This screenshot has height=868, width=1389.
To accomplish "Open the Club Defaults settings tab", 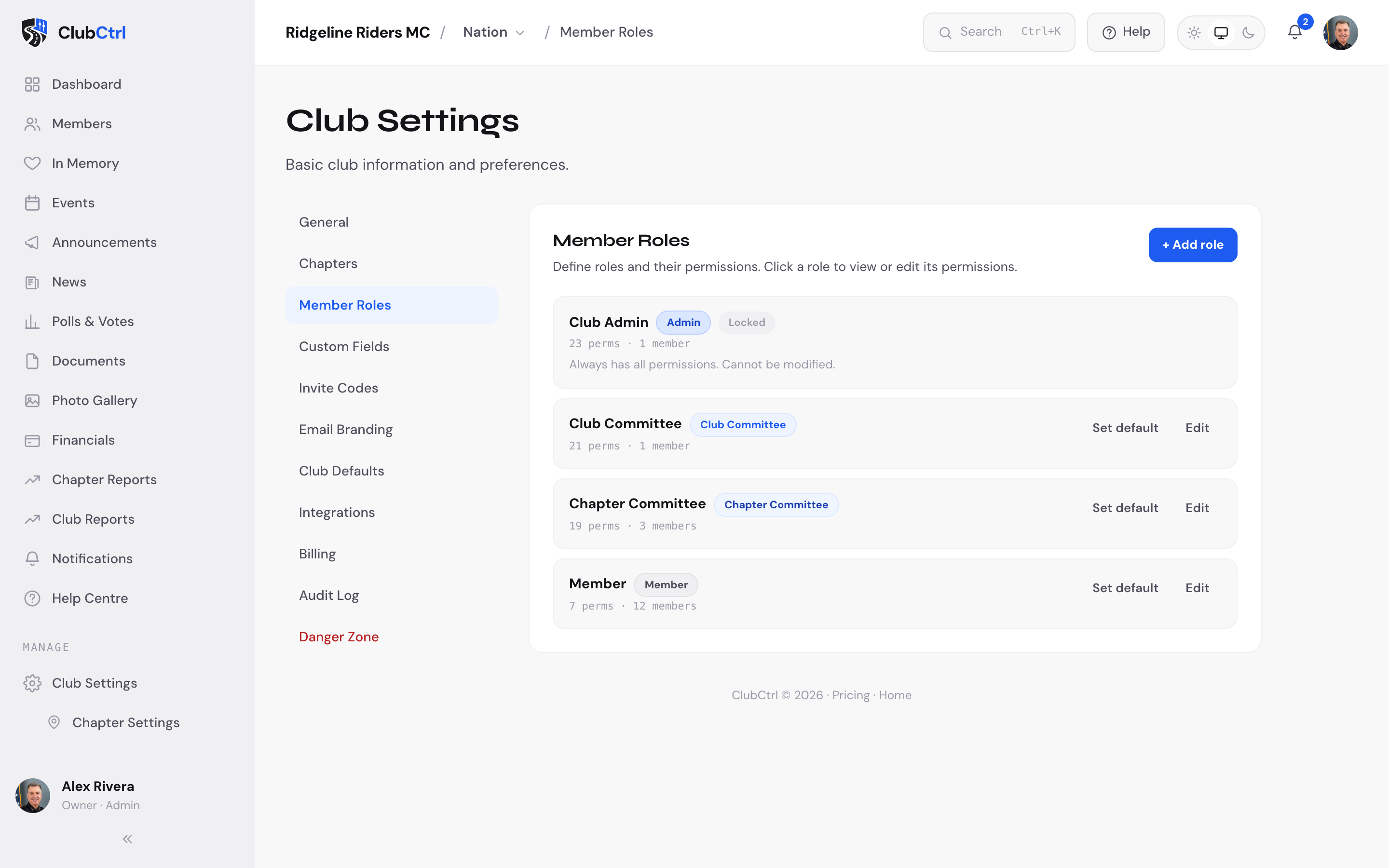I will tap(392, 471).
